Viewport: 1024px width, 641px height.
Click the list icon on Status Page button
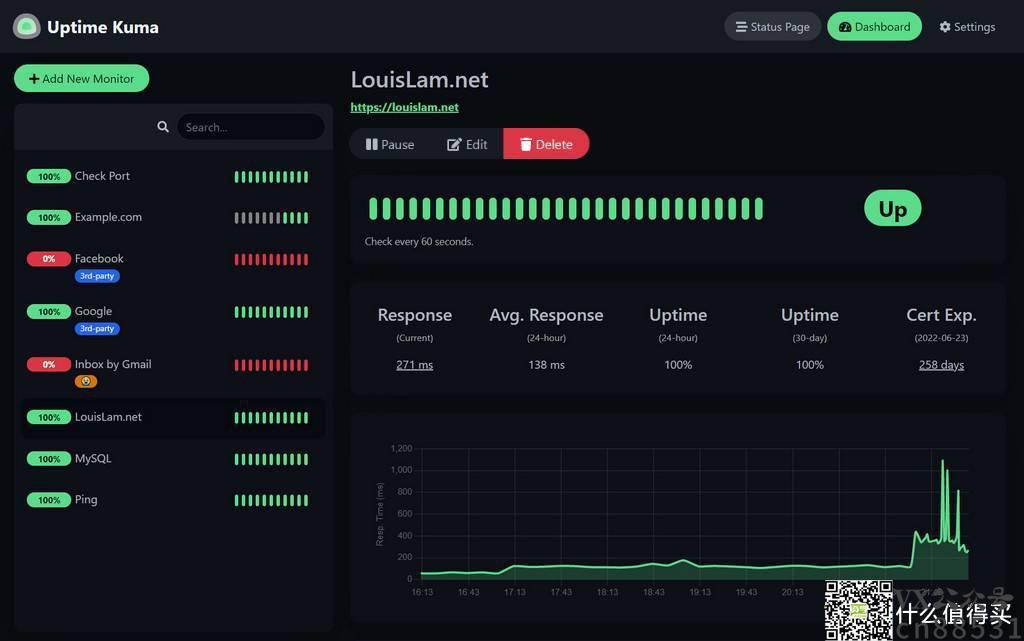point(742,26)
